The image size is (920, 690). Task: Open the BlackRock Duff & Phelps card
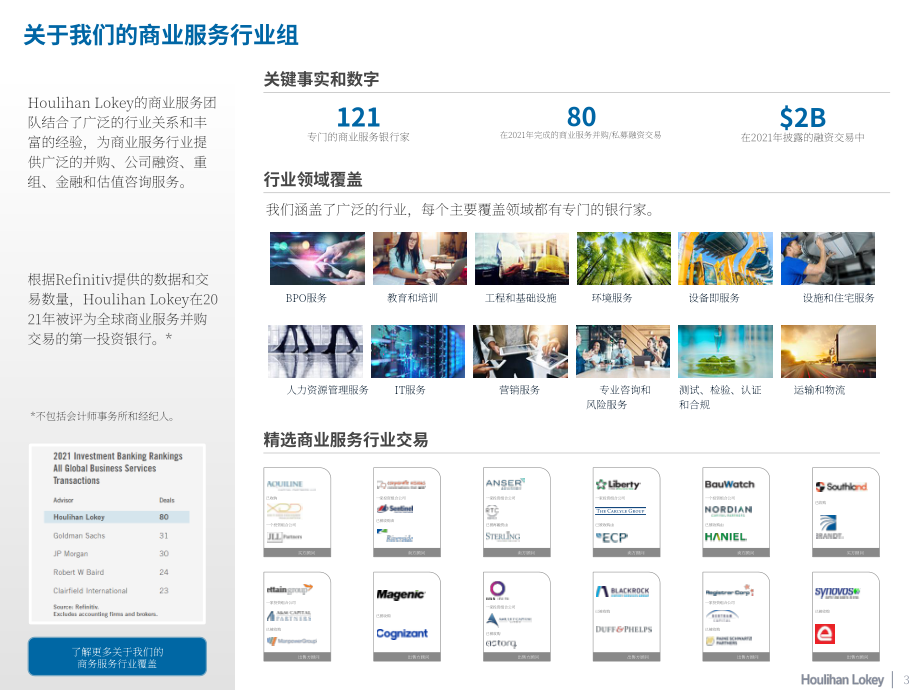[x=626, y=617]
